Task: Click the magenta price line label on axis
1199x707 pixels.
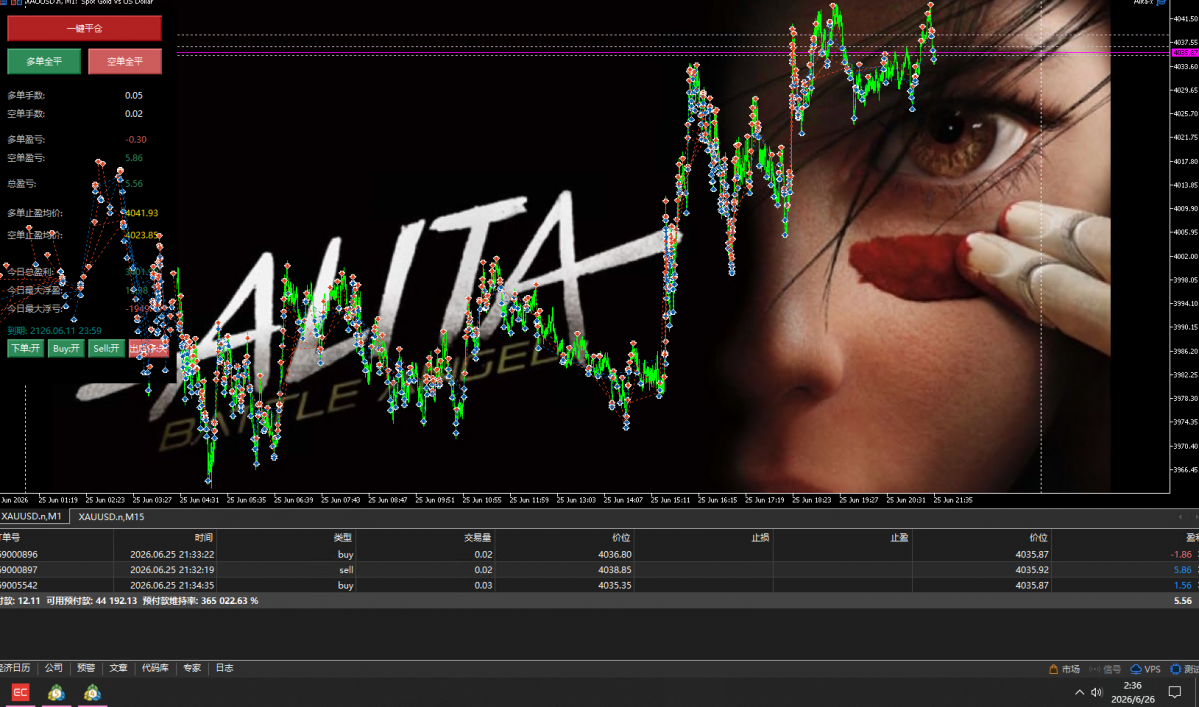Action: point(1184,53)
